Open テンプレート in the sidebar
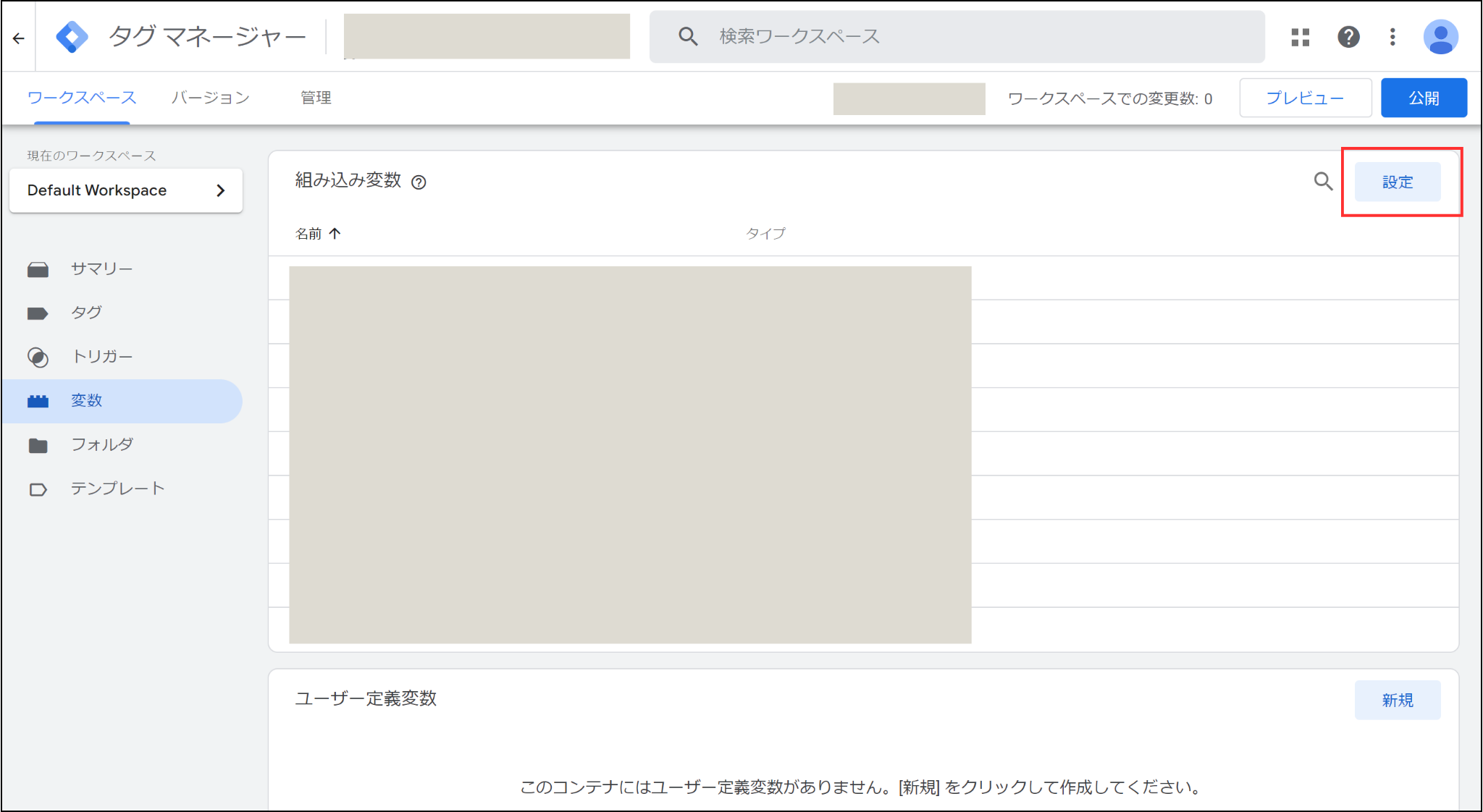The width and height of the screenshot is (1483, 812). [x=117, y=489]
